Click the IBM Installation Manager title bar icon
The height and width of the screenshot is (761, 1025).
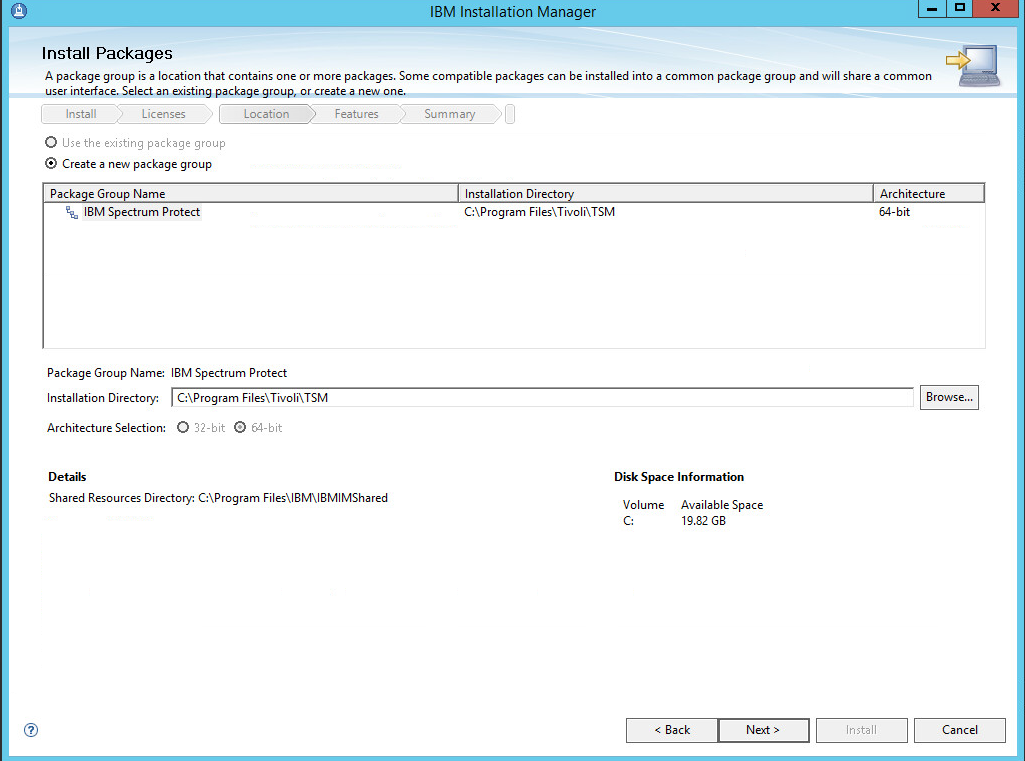10,11
